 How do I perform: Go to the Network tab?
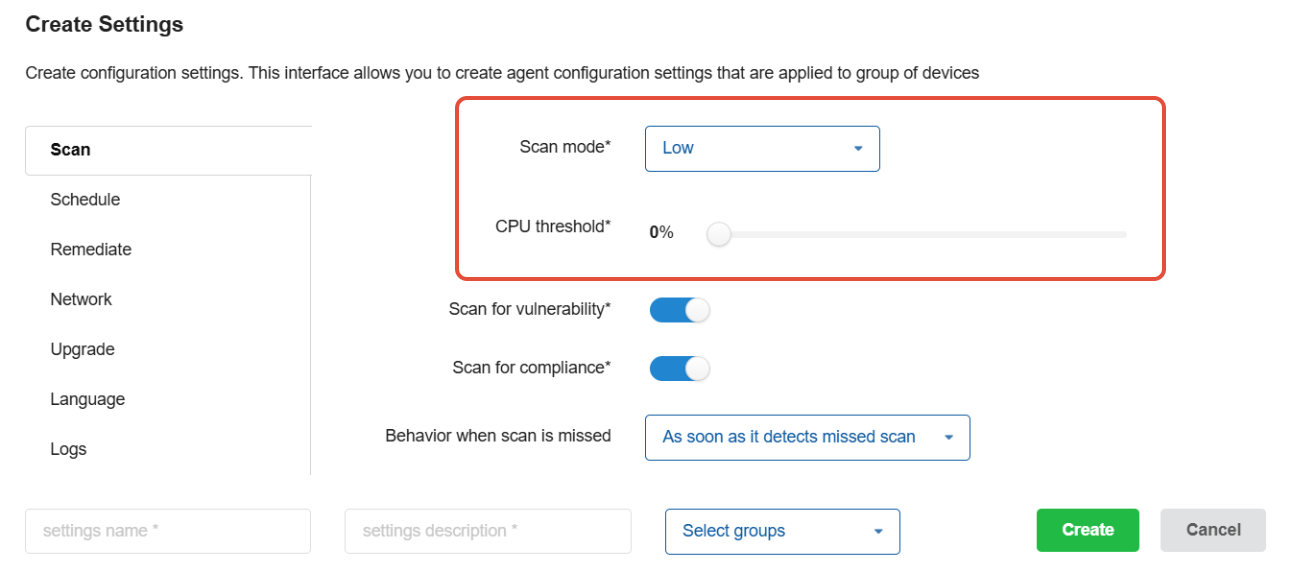[x=81, y=300]
